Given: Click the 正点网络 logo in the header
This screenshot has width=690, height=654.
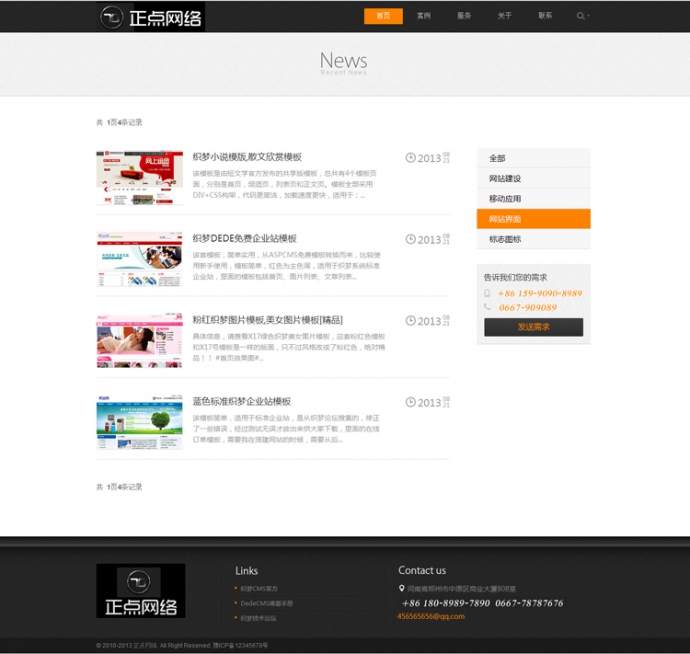Looking at the screenshot, I should [x=150, y=17].
